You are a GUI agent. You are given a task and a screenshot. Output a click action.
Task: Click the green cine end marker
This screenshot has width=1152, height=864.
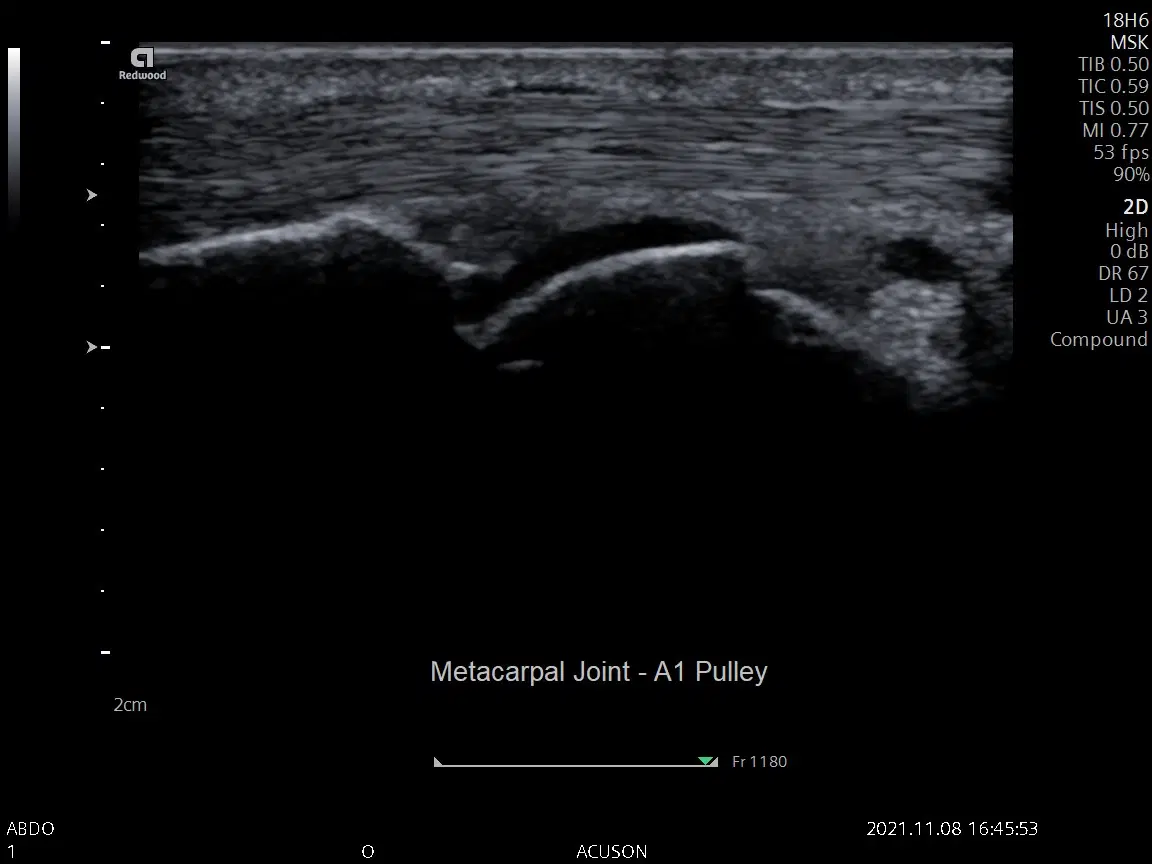(x=707, y=762)
